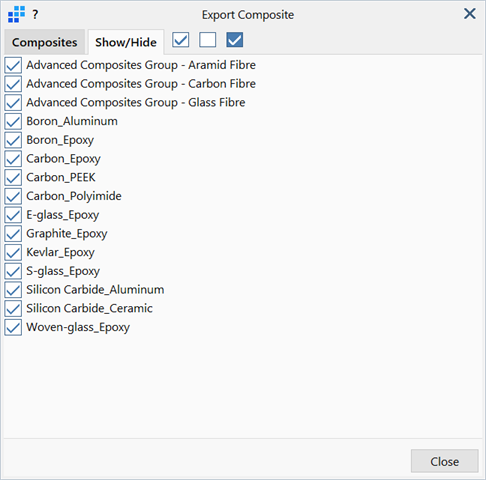
Task: Close the Export Composite dialog with X
Action: pyautogui.click(x=470, y=14)
